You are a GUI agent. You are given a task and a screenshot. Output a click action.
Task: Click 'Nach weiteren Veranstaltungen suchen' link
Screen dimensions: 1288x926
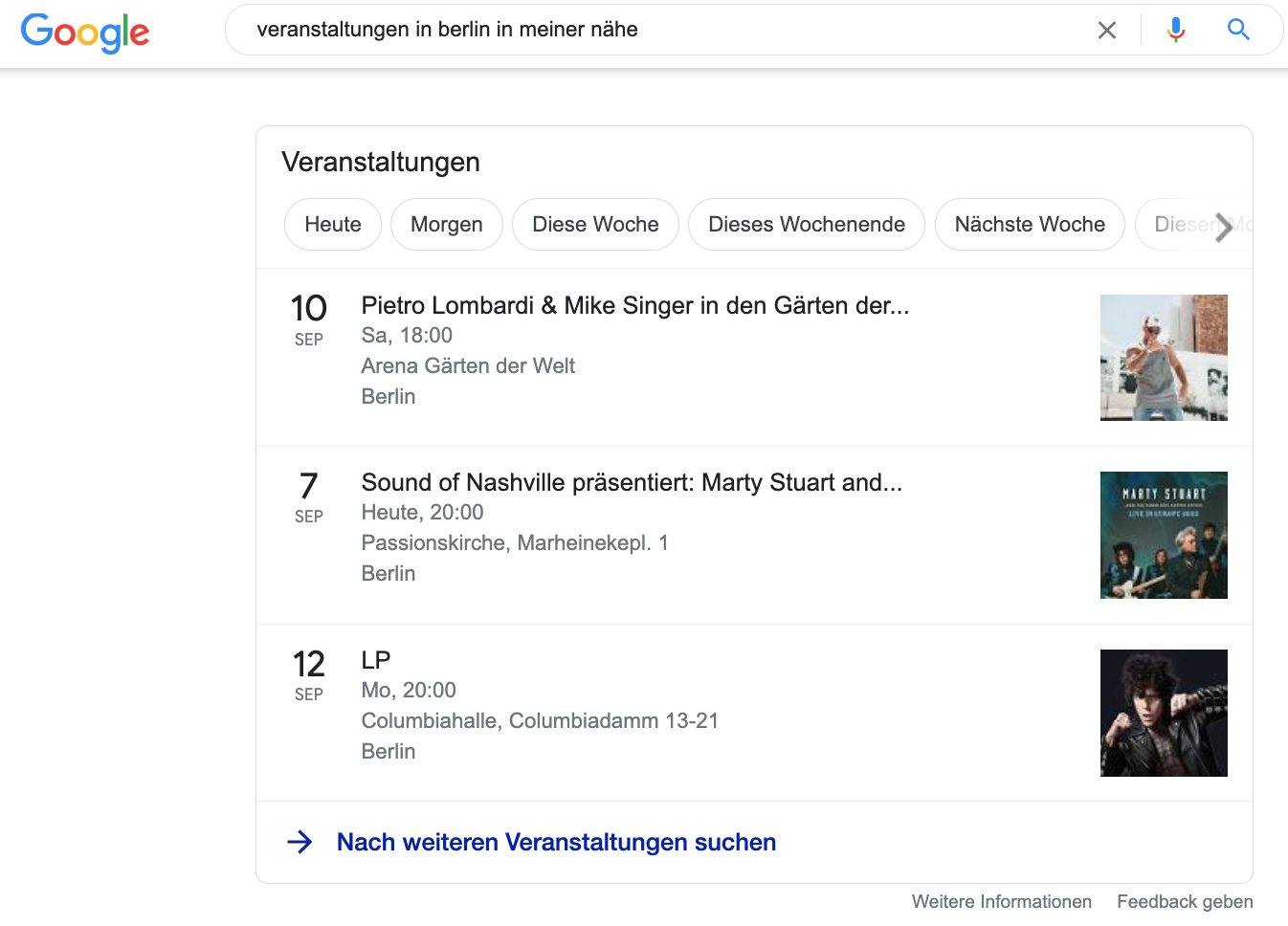[x=556, y=843]
